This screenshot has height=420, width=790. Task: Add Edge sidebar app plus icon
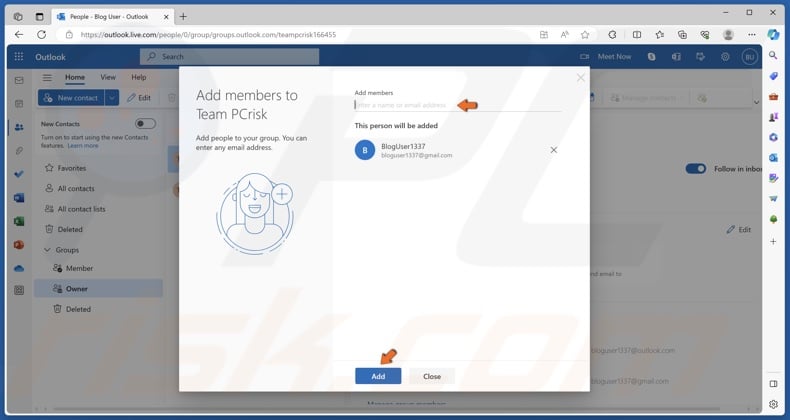point(773,242)
